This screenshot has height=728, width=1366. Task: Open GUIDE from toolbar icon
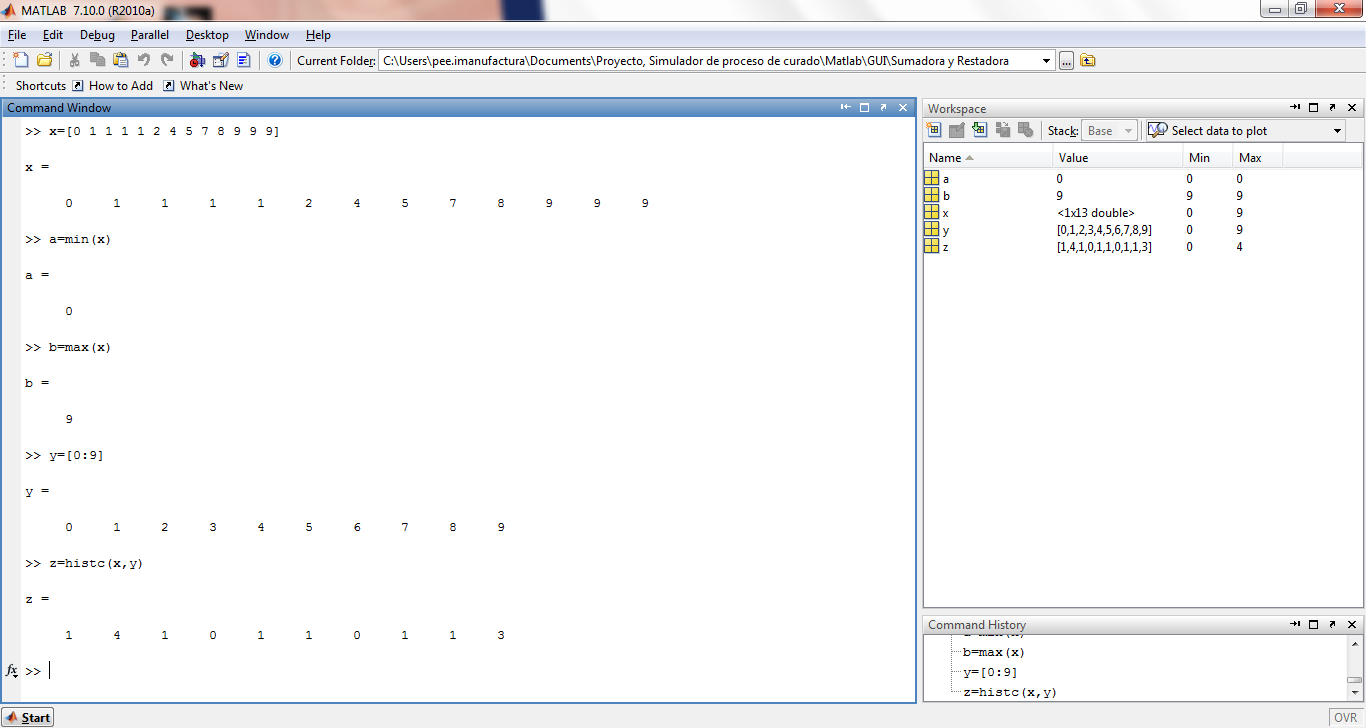click(x=220, y=60)
